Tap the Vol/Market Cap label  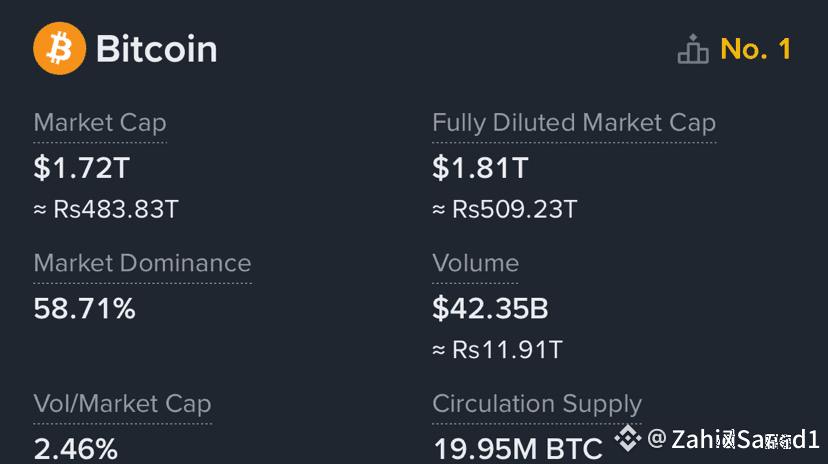point(122,404)
